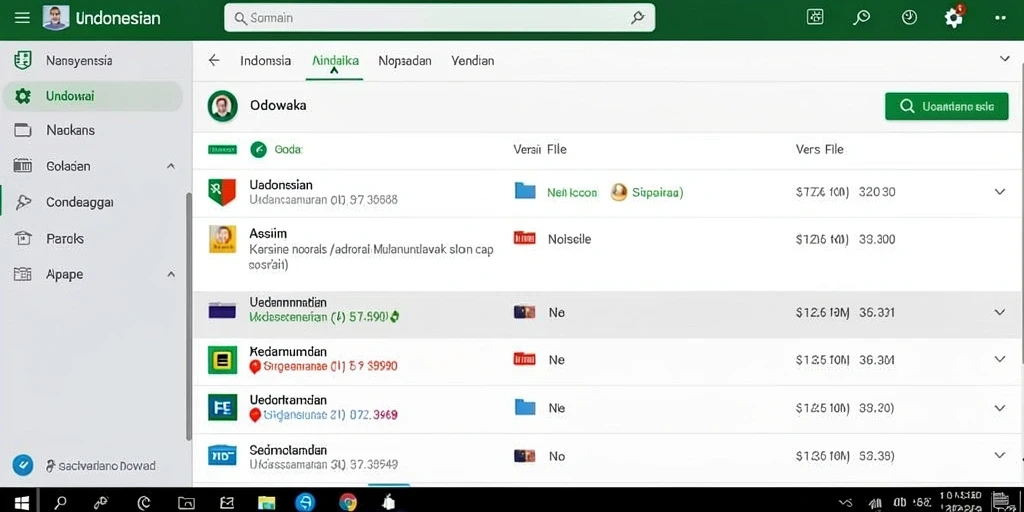1024x512 pixels.
Task: Collapse the Apape sidebar section
Action: pos(171,274)
